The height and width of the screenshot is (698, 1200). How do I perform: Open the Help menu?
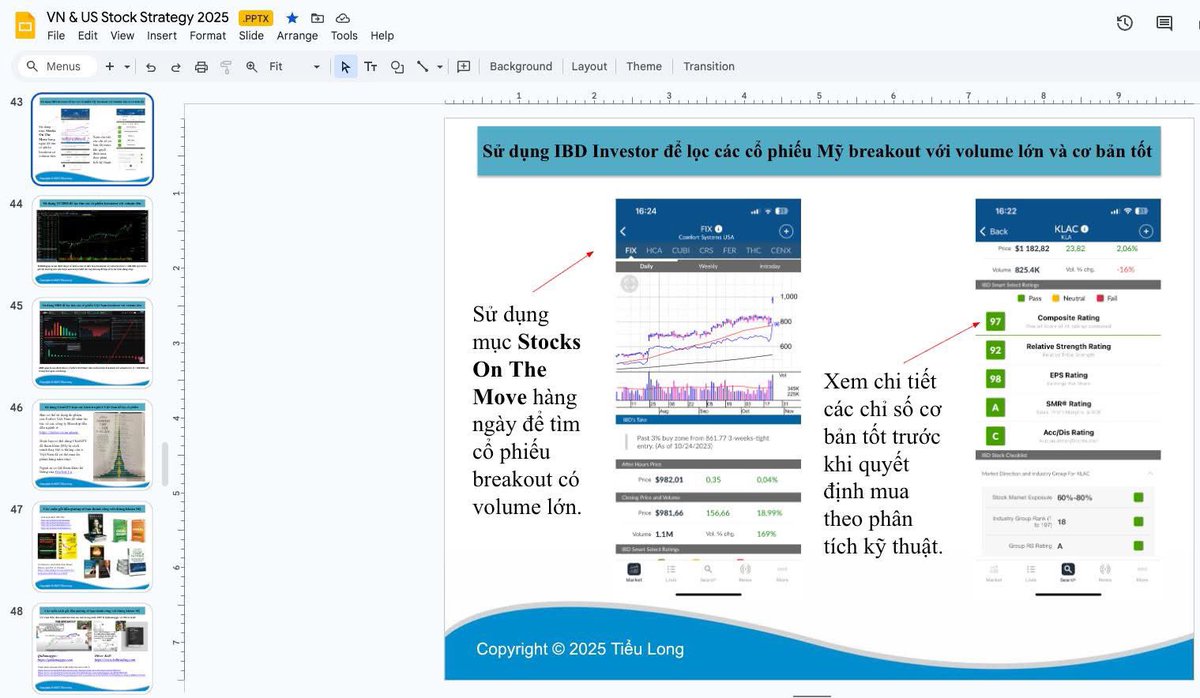coord(382,36)
